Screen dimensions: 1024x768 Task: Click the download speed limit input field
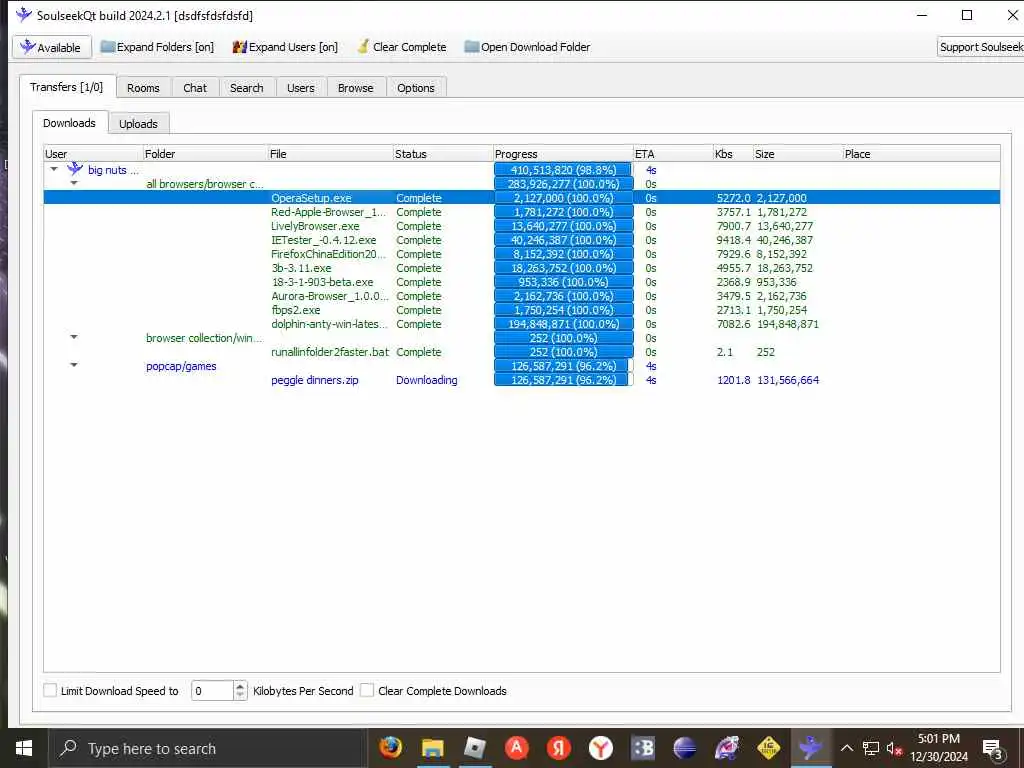point(212,690)
